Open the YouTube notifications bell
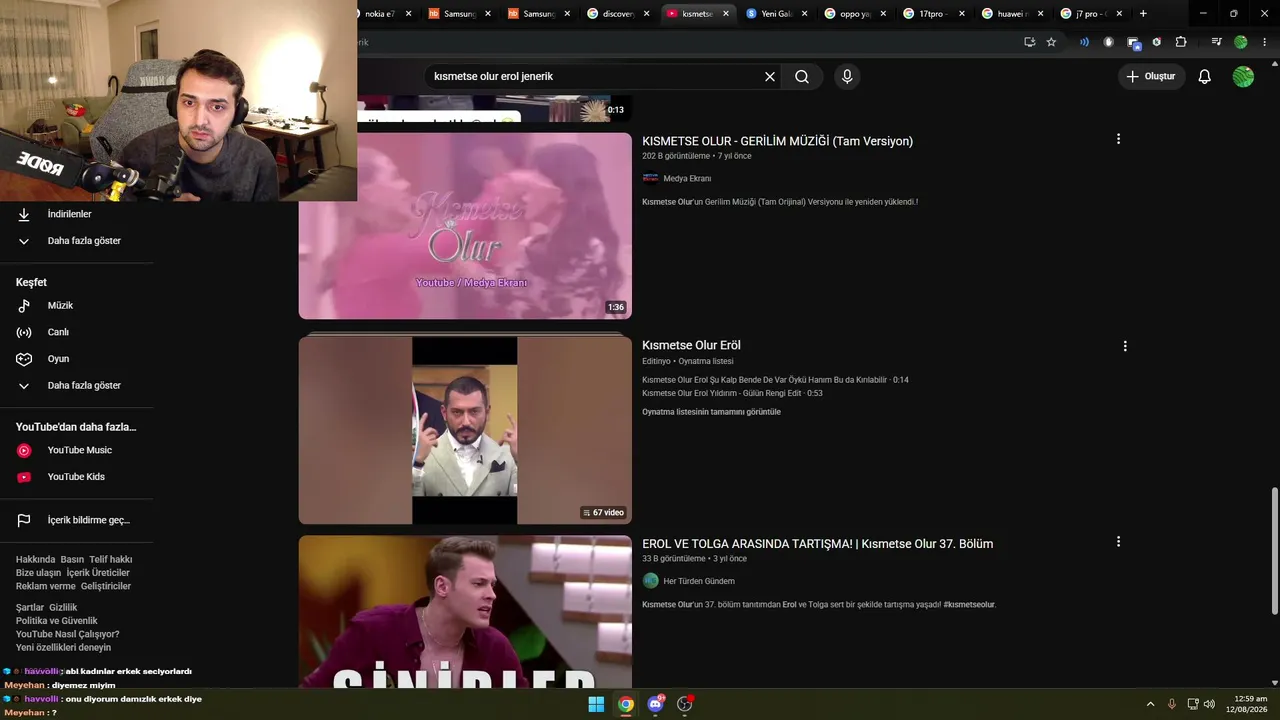1280x720 pixels. point(1205,77)
